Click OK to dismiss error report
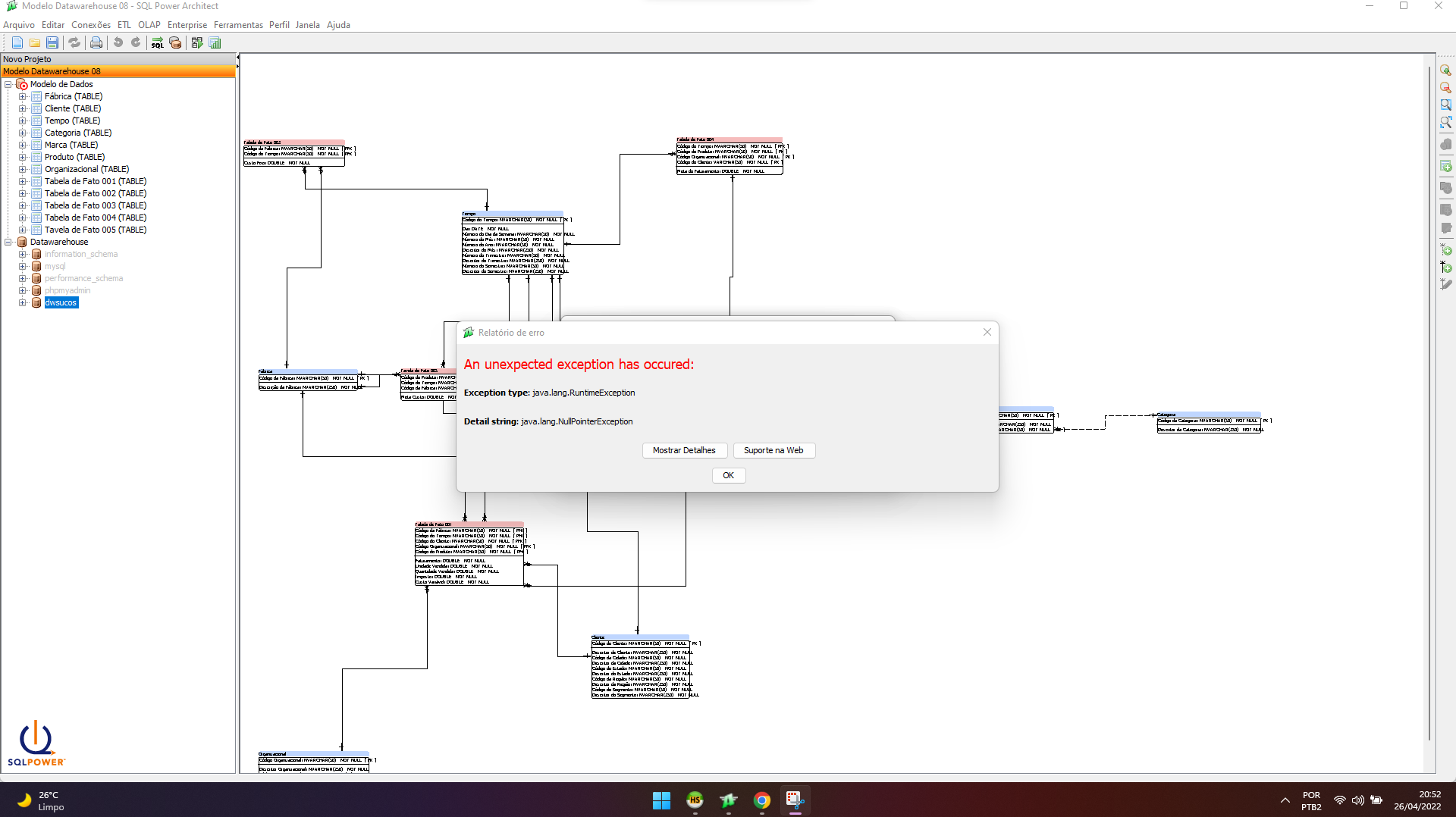This screenshot has width=1456, height=817. coord(728,475)
